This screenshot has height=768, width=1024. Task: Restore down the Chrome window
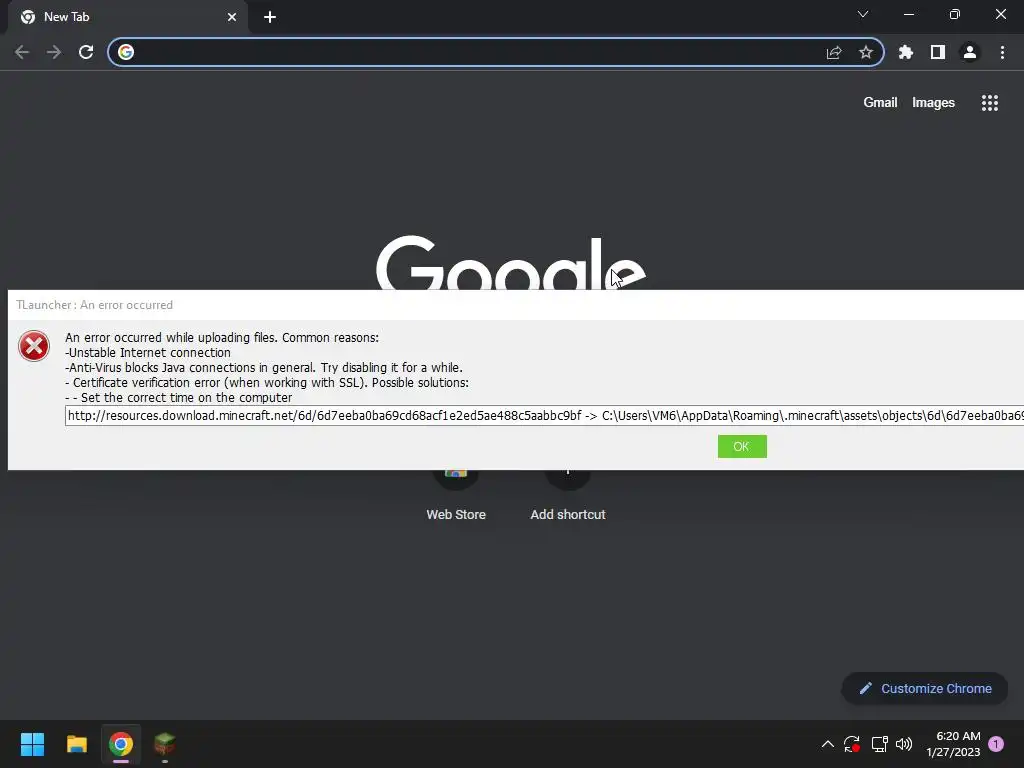[955, 14]
